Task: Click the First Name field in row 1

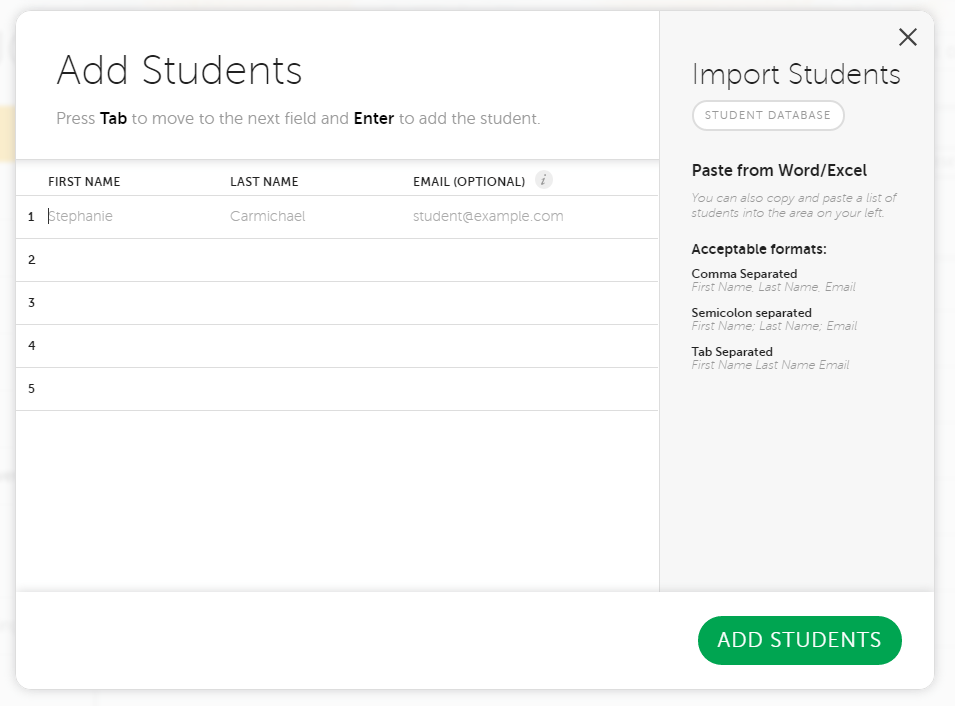Action: click(x=130, y=217)
